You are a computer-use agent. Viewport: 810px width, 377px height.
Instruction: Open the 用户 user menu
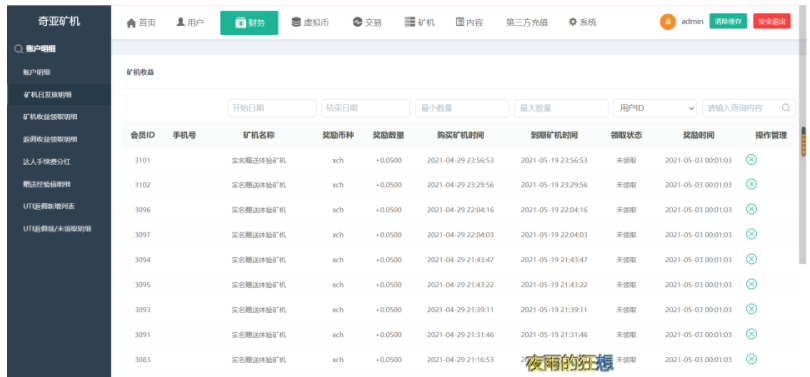190,22
